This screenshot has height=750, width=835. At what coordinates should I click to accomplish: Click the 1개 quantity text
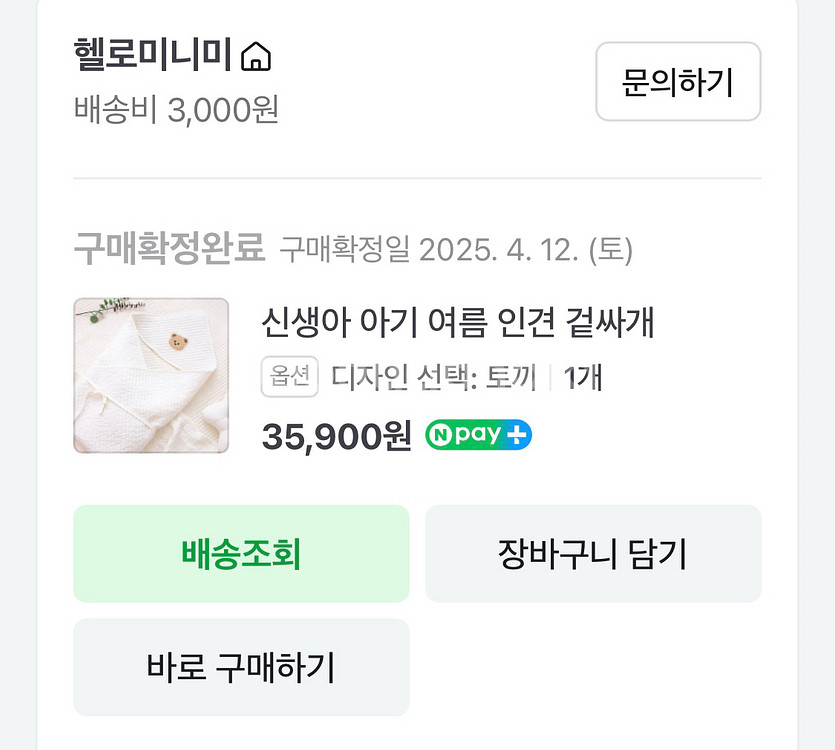point(583,378)
